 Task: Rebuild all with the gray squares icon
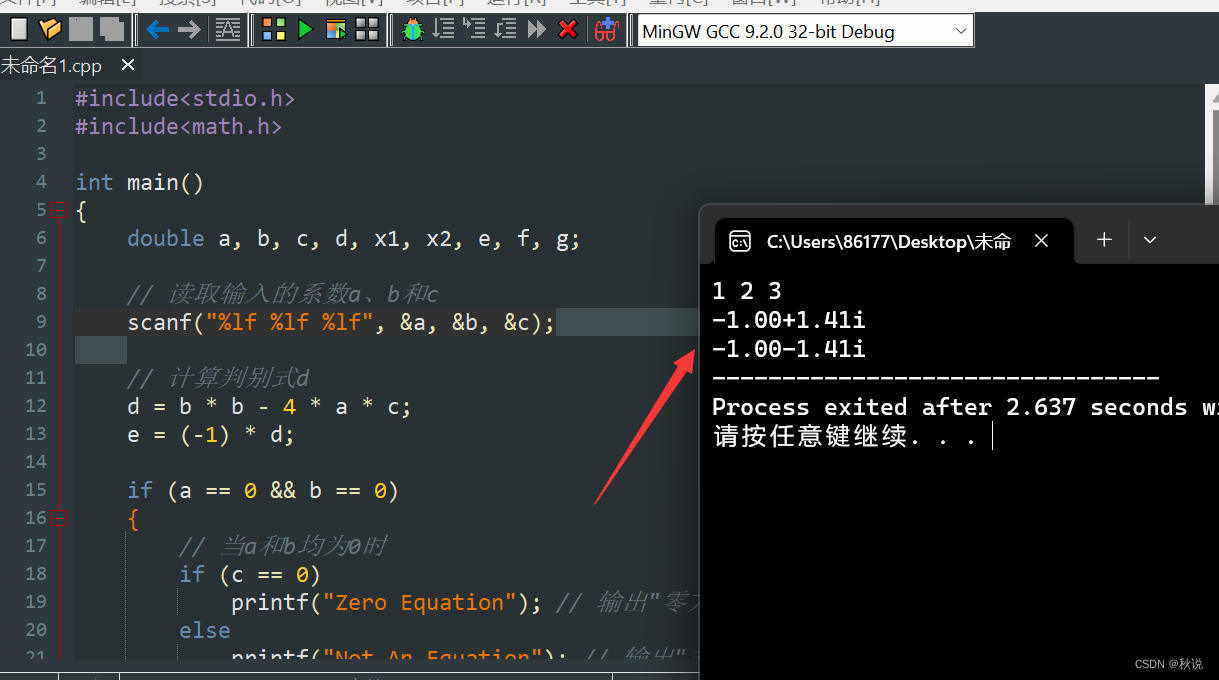click(x=367, y=30)
